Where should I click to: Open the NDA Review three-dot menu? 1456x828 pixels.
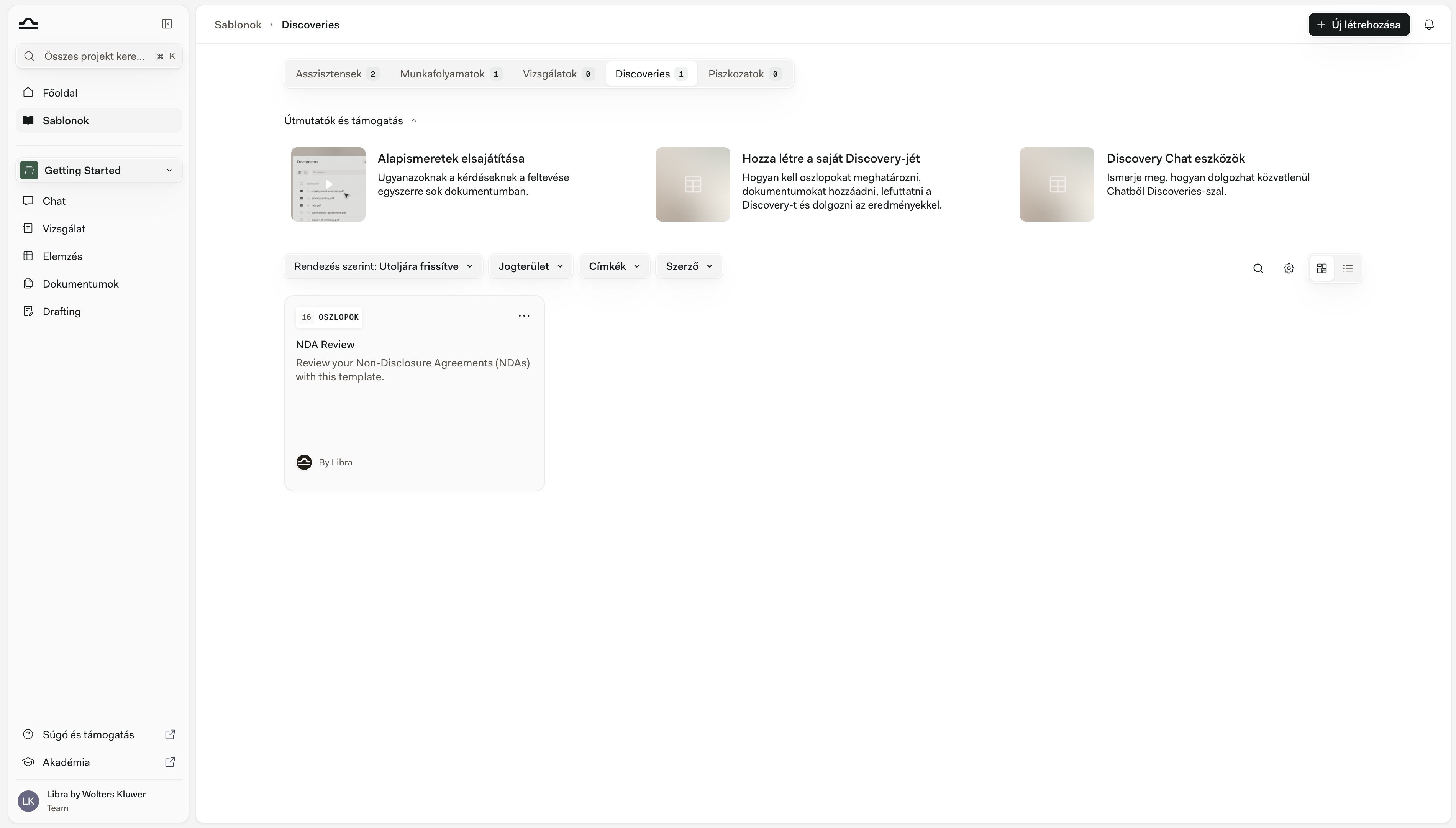(x=524, y=315)
